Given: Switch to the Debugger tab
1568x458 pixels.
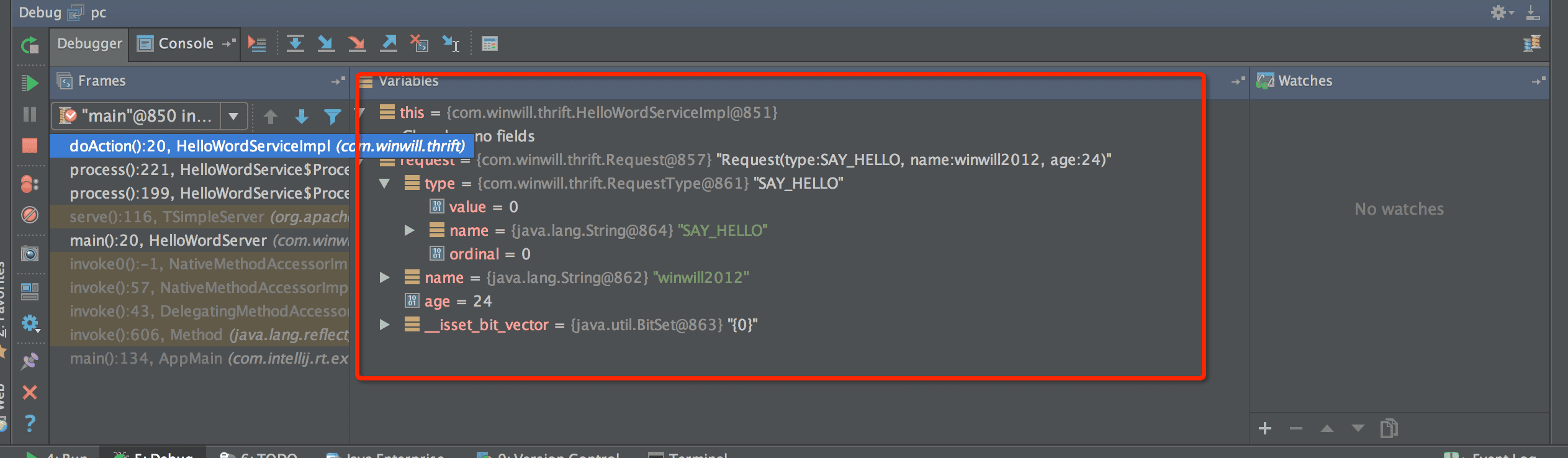Looking at the screenshot, I should click(x=89, y=43).
